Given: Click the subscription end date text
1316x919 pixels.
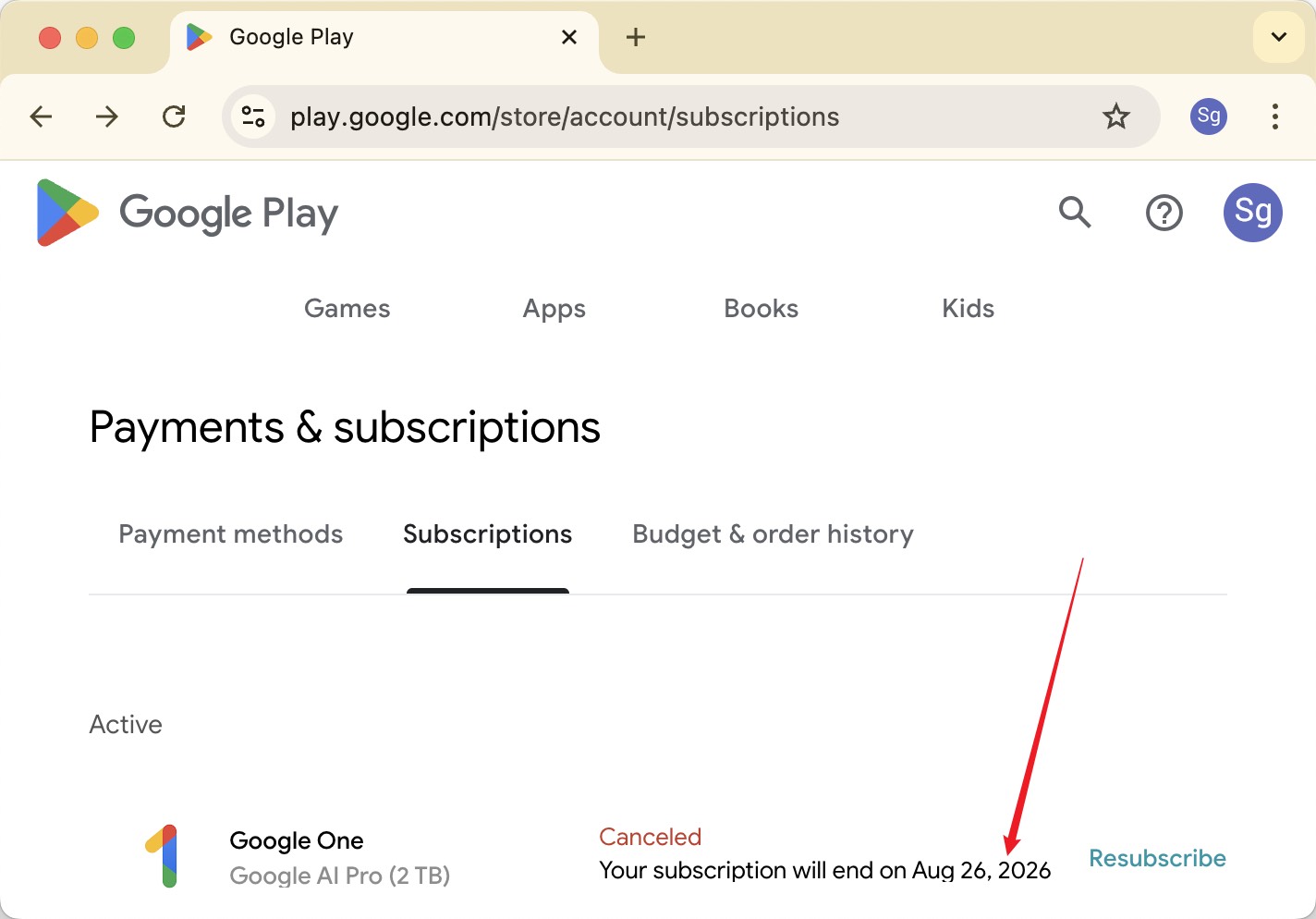Looking at the screenshot, I should pyautogui.click(x=825, y=870).
